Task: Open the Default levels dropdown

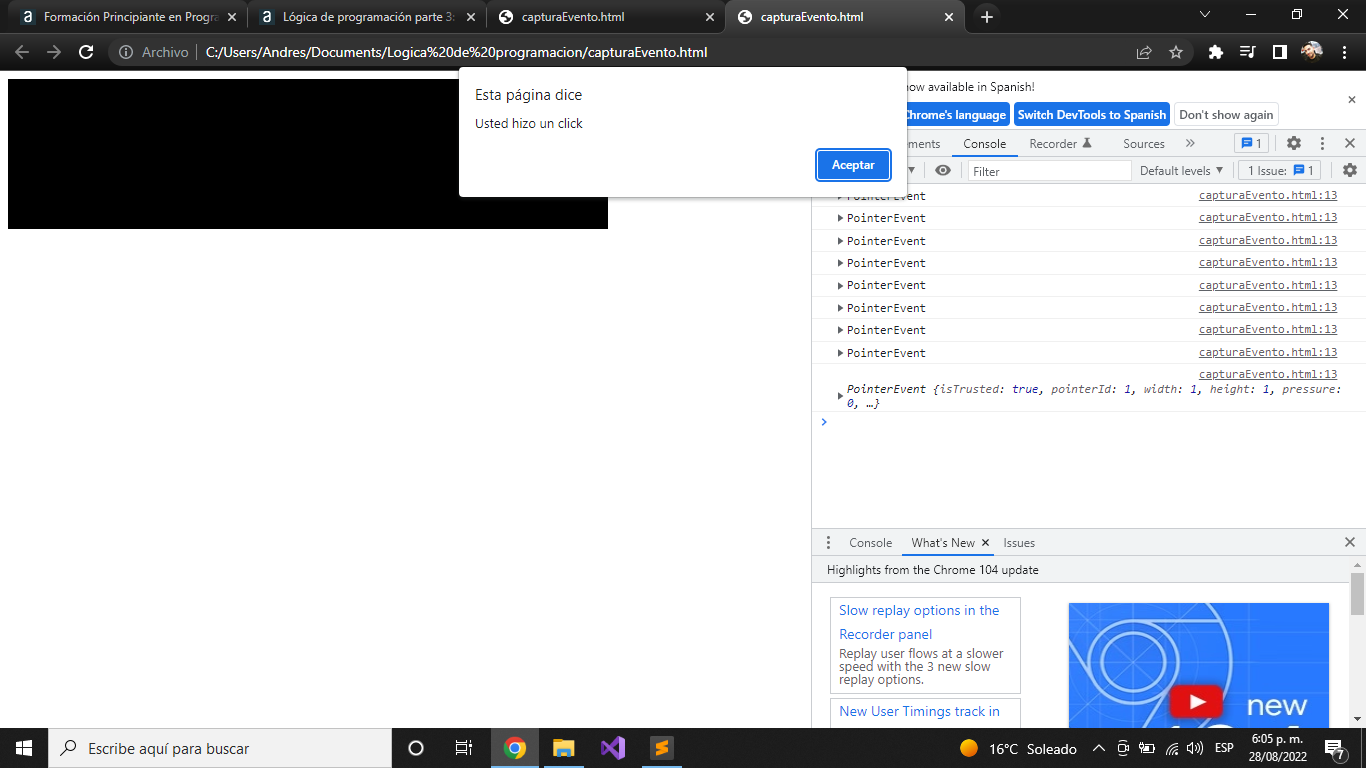Action: 1181,171
